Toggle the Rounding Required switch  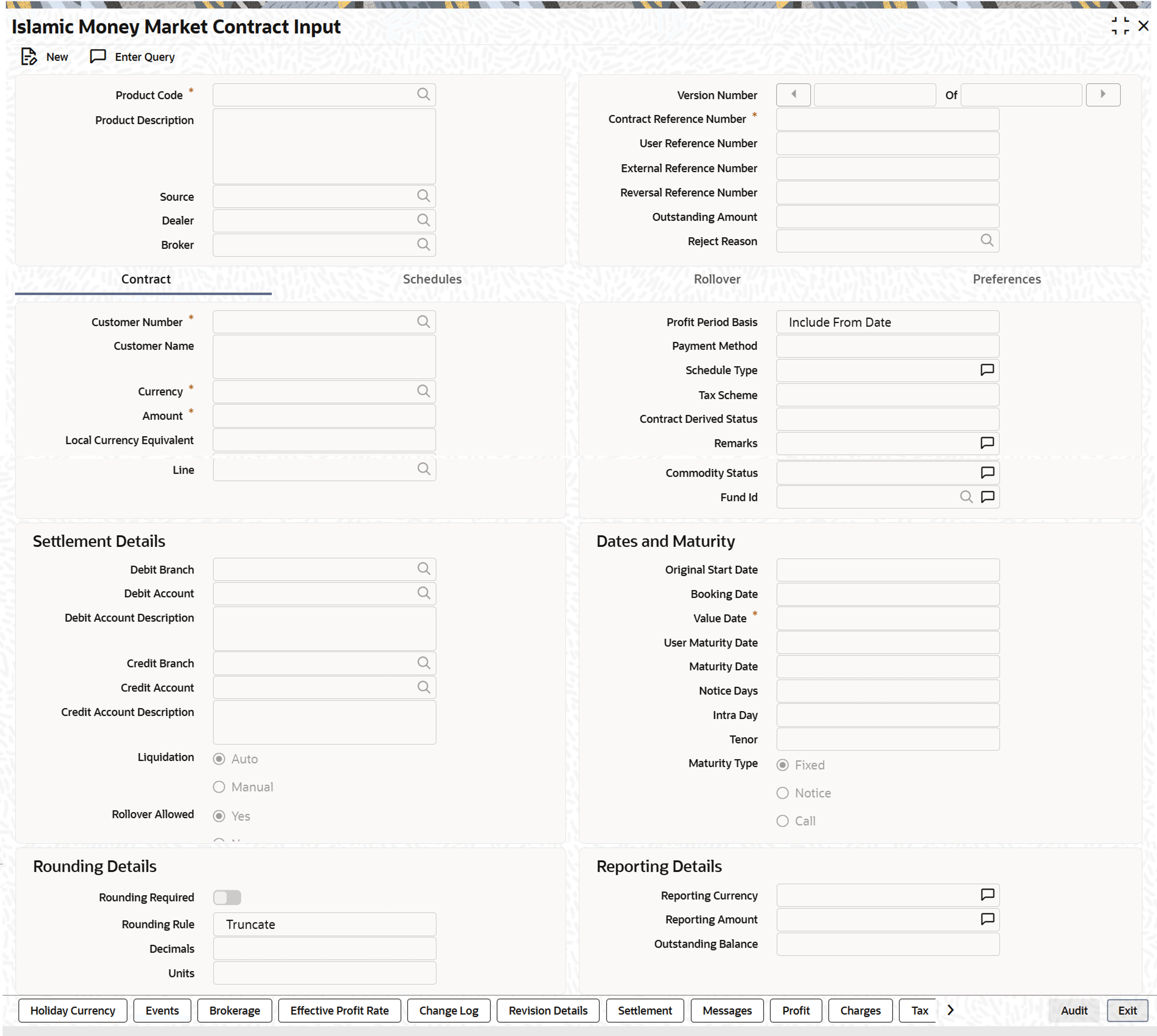[227, 897]
